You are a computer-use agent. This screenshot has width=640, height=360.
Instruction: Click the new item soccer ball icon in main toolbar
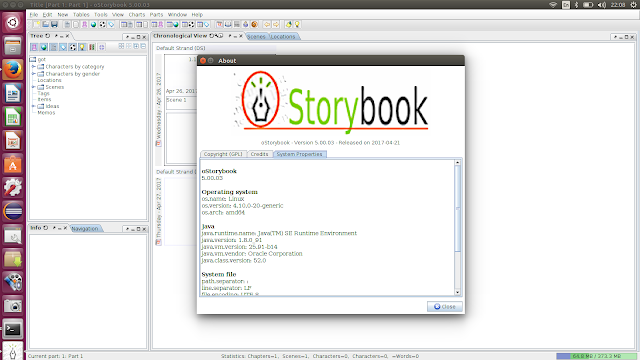(x=102, y=24)
